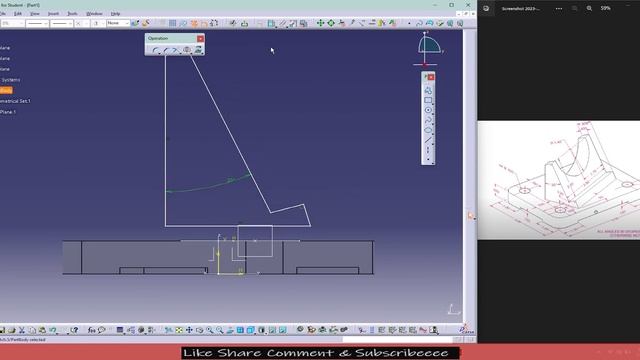Select the Axis sketch tool
The height and width of the screenshot is (360, 640).
pos(428,150)
